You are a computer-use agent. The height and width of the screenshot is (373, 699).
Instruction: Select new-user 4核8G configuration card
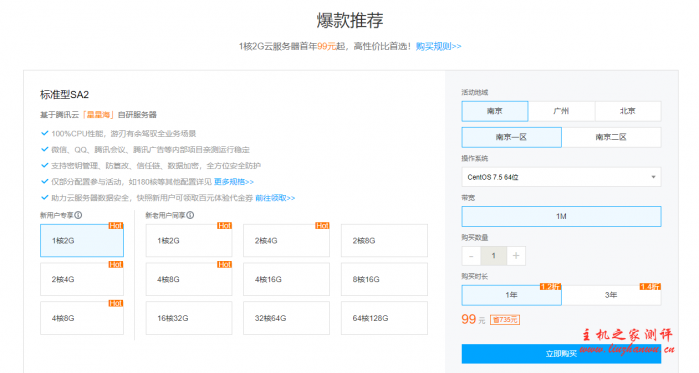[82, 318]
